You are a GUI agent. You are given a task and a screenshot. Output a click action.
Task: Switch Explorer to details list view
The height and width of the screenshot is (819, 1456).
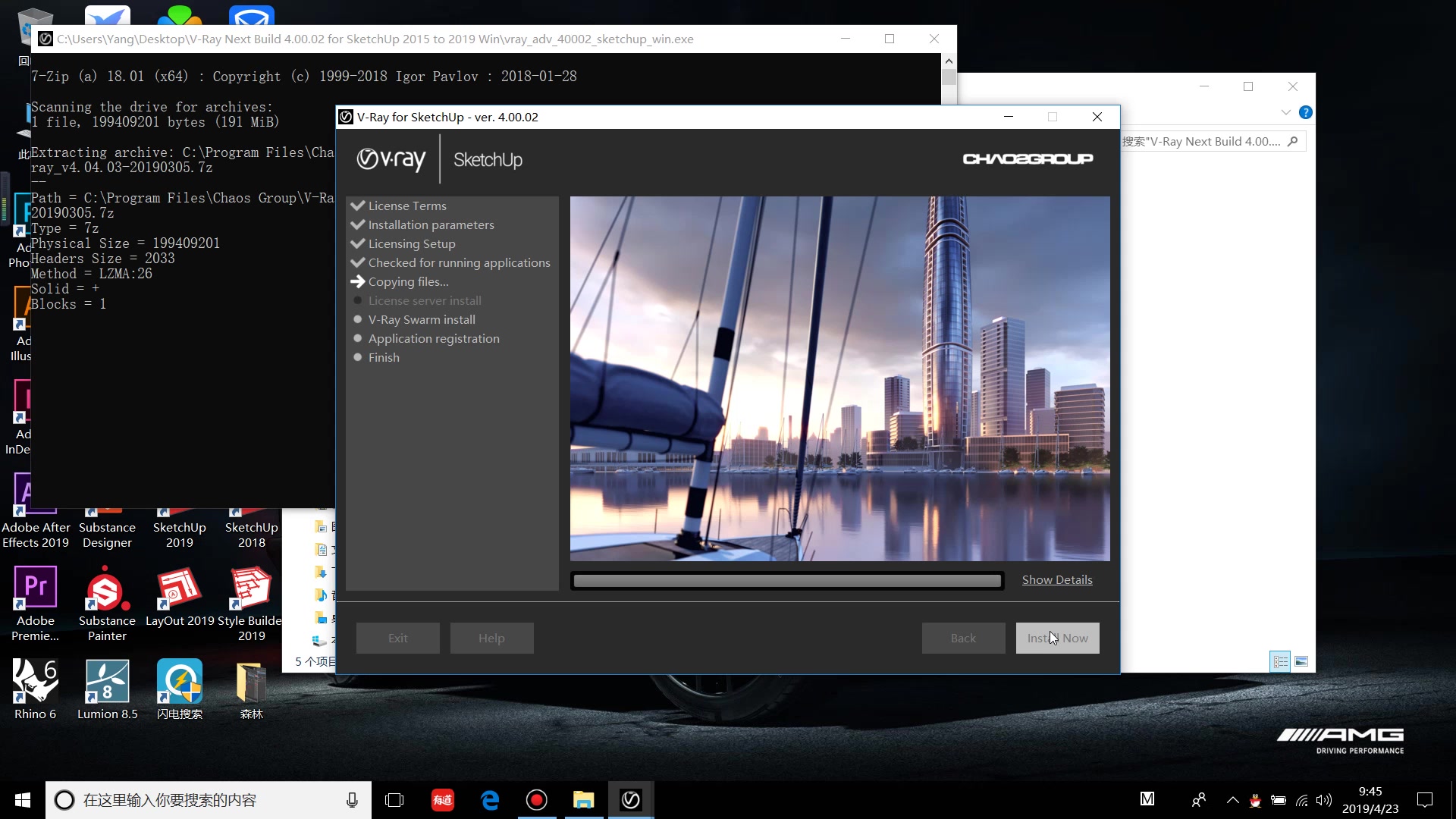[x=1280, y=662]
